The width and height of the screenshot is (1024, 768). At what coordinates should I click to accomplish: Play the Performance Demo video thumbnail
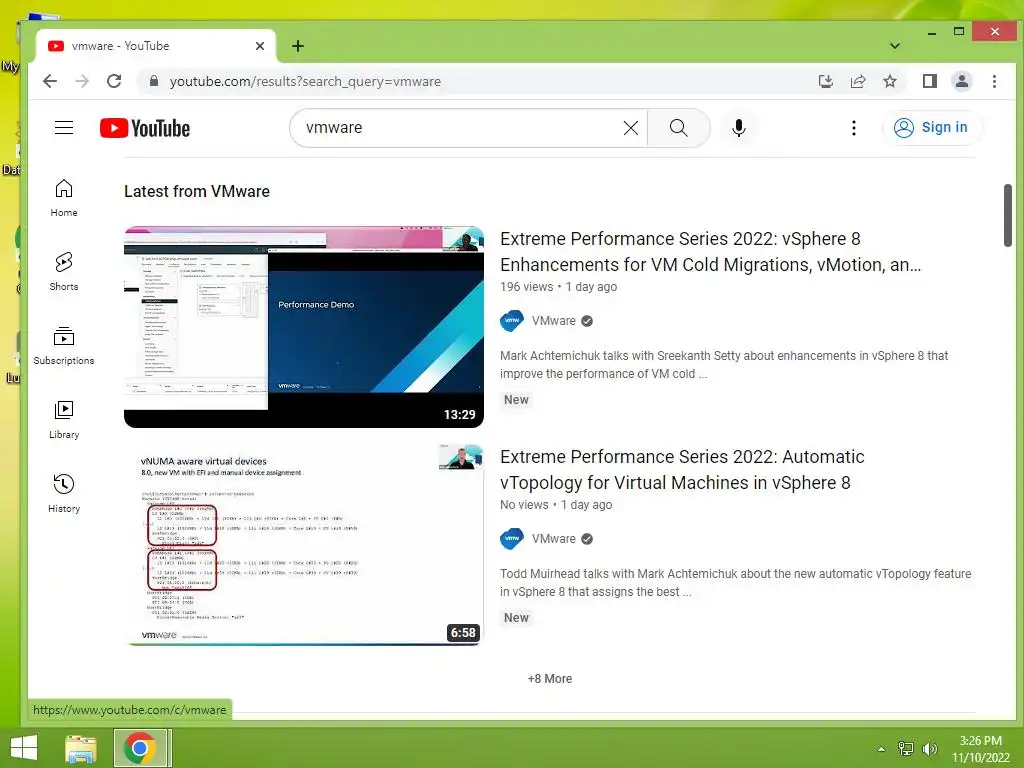pos(304,327)
